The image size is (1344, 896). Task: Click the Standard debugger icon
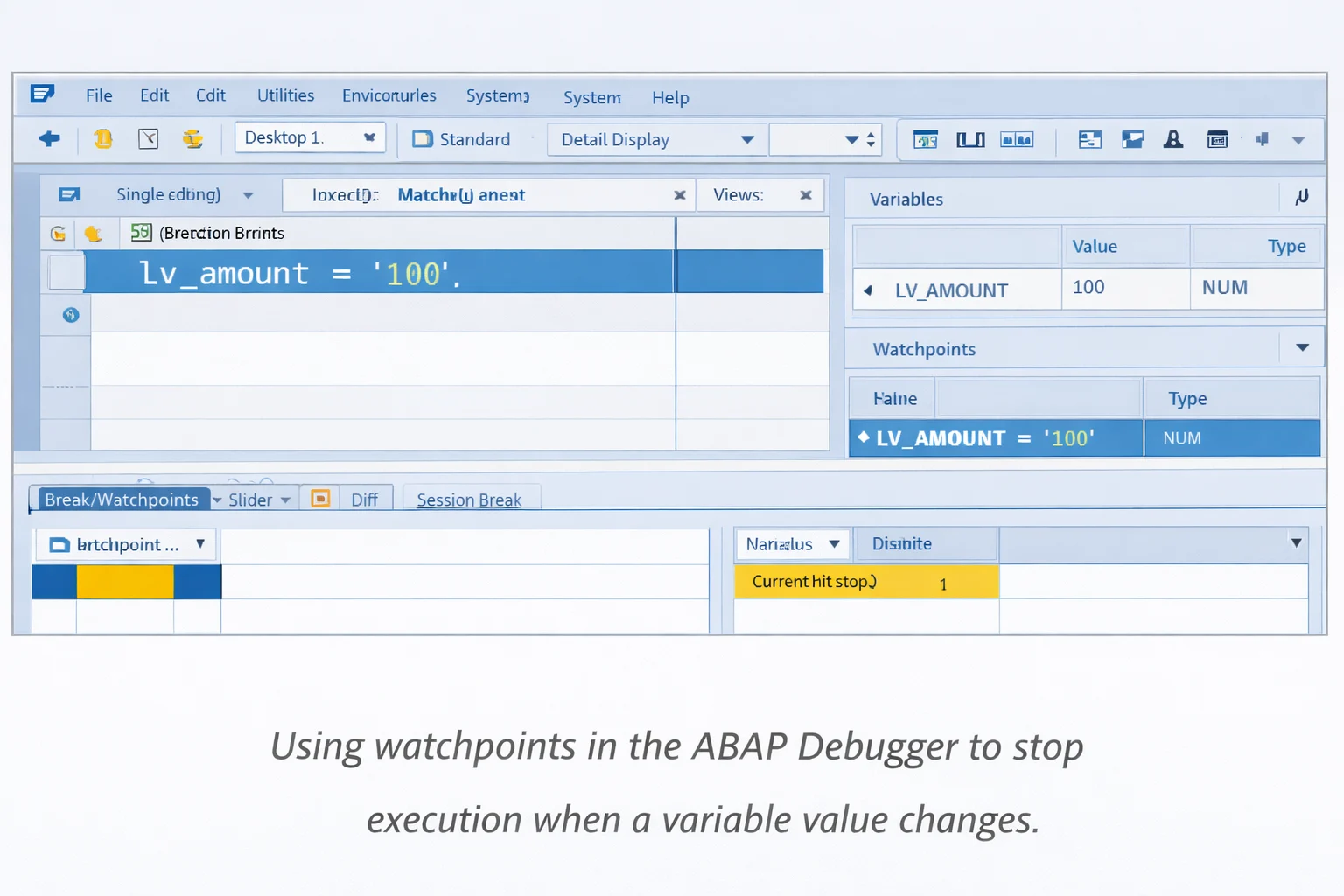[422, 139]
